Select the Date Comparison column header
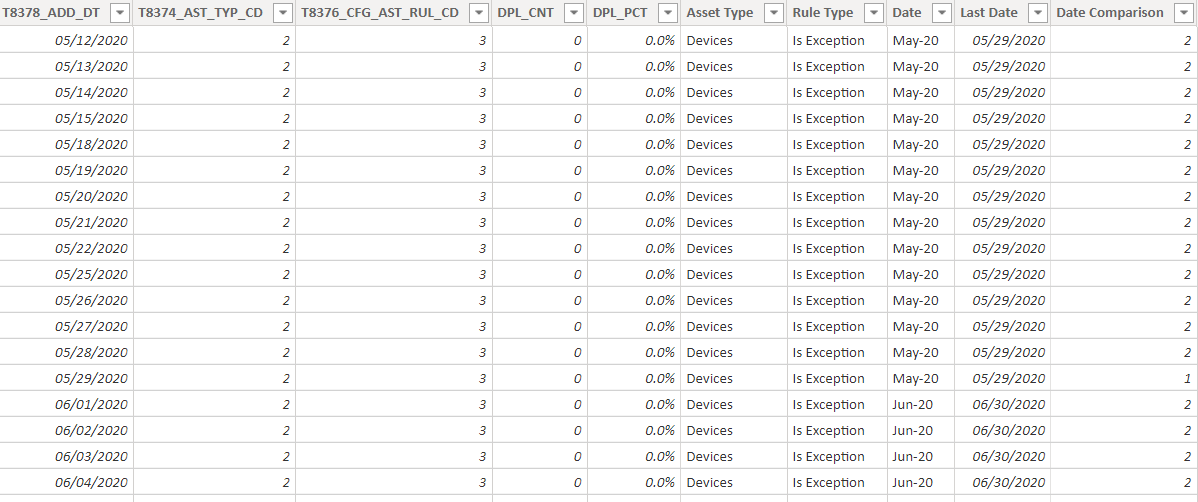Image resolution: width=1198 pixels, height=502 pixels. click(x=1109, y=13)
